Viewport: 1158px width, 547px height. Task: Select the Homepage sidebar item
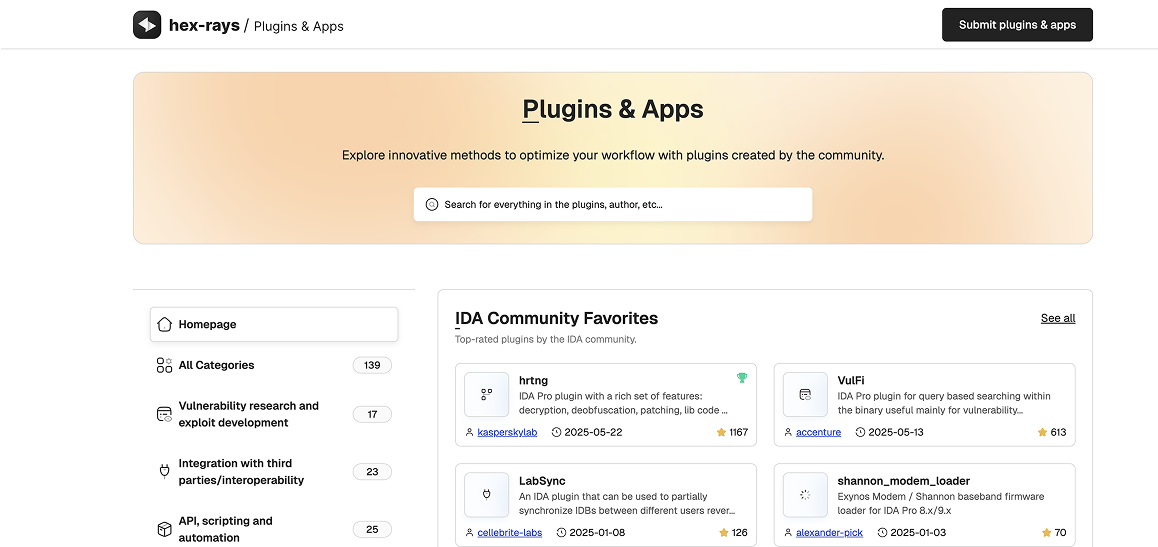tap(274, 324)
